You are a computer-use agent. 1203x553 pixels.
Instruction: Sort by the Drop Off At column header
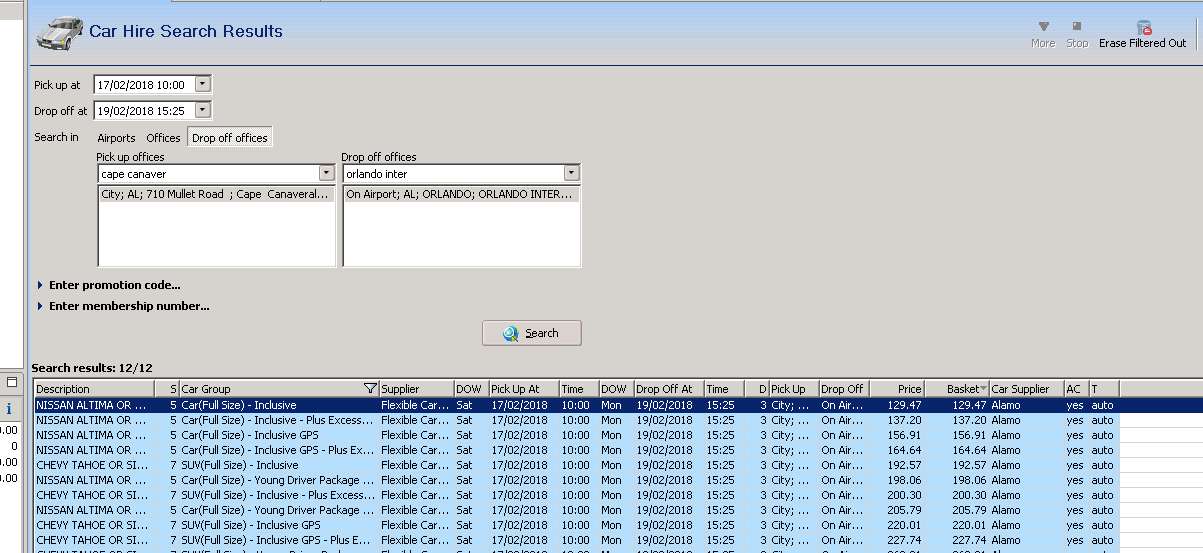pyautogui.click(x=668, y=389)
